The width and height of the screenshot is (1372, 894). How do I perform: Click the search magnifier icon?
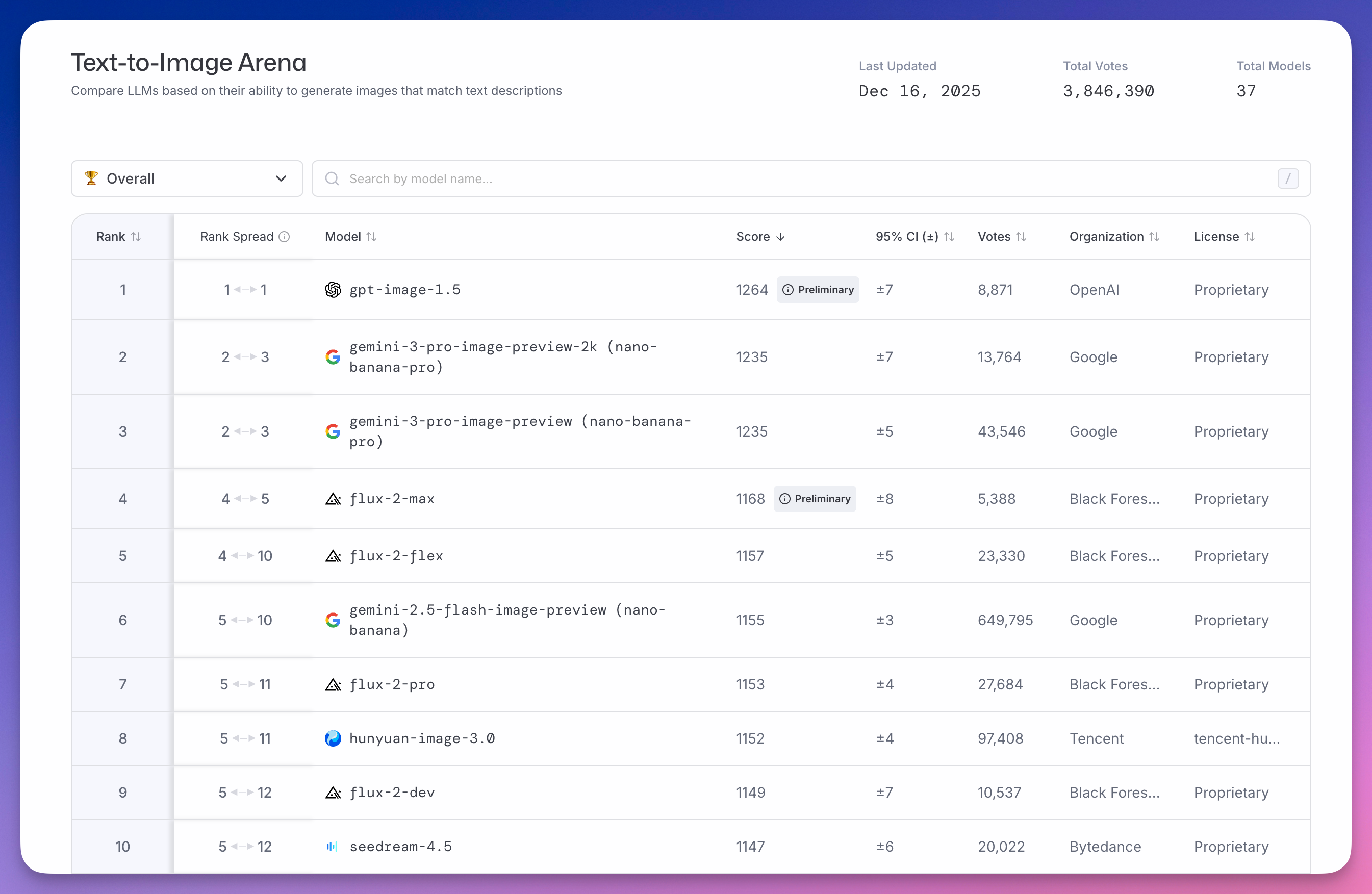[x=332, y=178]
